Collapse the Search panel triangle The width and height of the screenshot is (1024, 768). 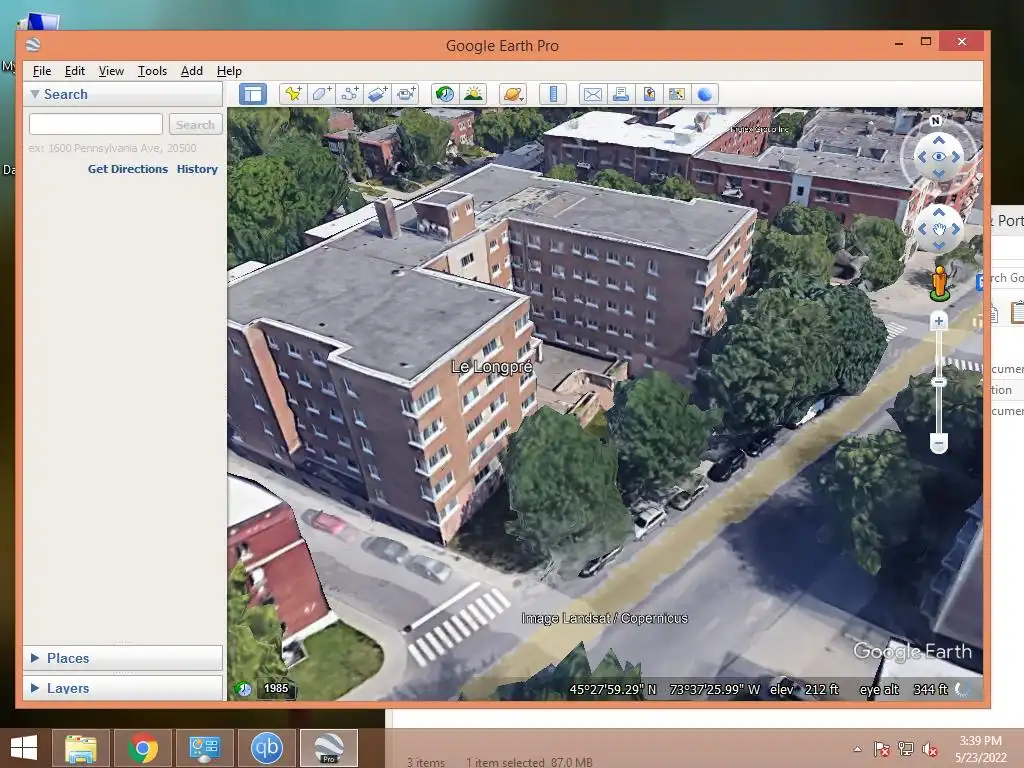[35, 94]
